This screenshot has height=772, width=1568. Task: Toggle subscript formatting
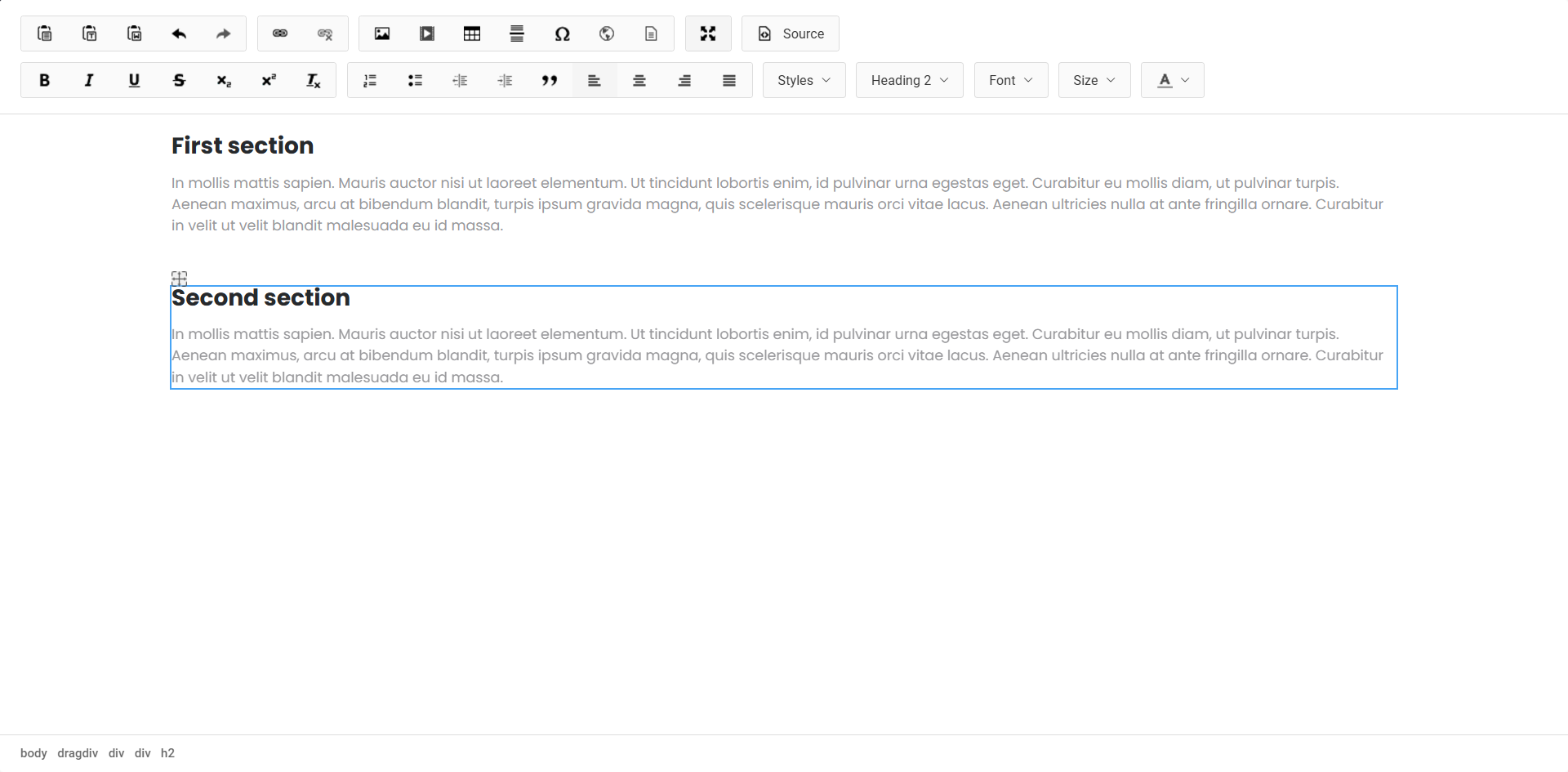pyautogui.click(x=223, y=80)
